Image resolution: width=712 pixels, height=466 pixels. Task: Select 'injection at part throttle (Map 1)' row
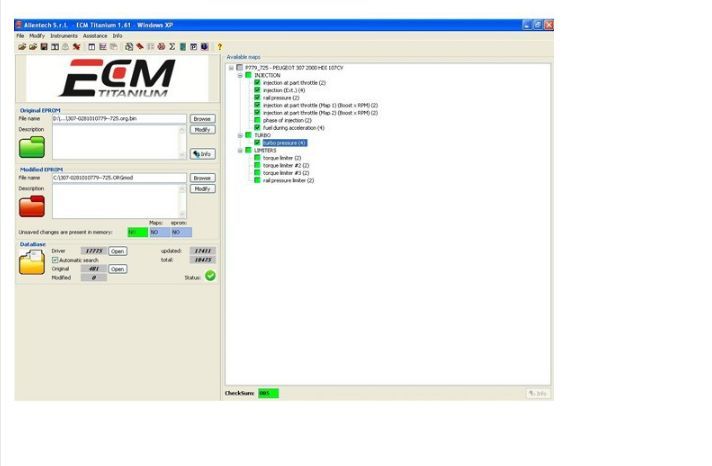coord(320,105)
